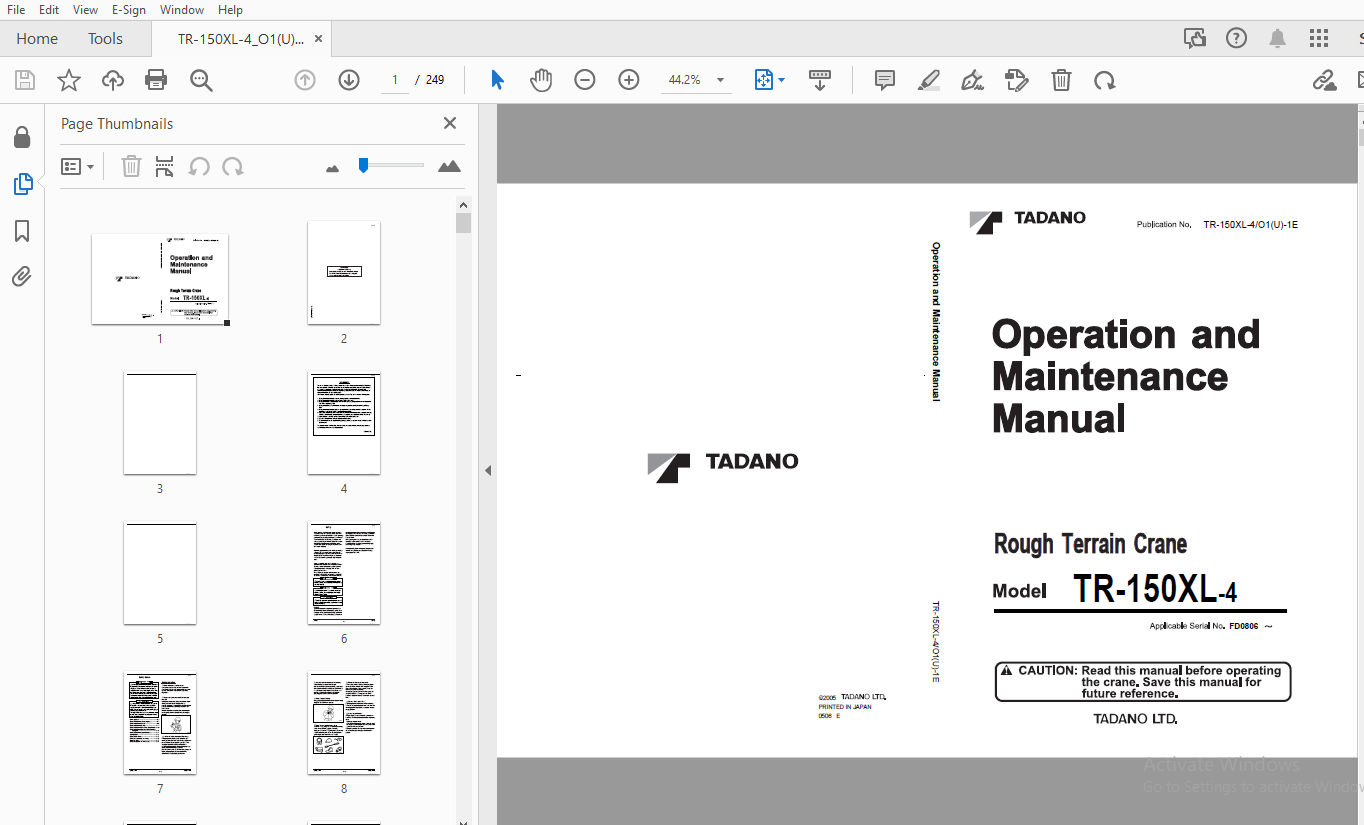Screen dimensions: 1364x825
Task: Open the File menu
Action: click(x=16, y=9)
